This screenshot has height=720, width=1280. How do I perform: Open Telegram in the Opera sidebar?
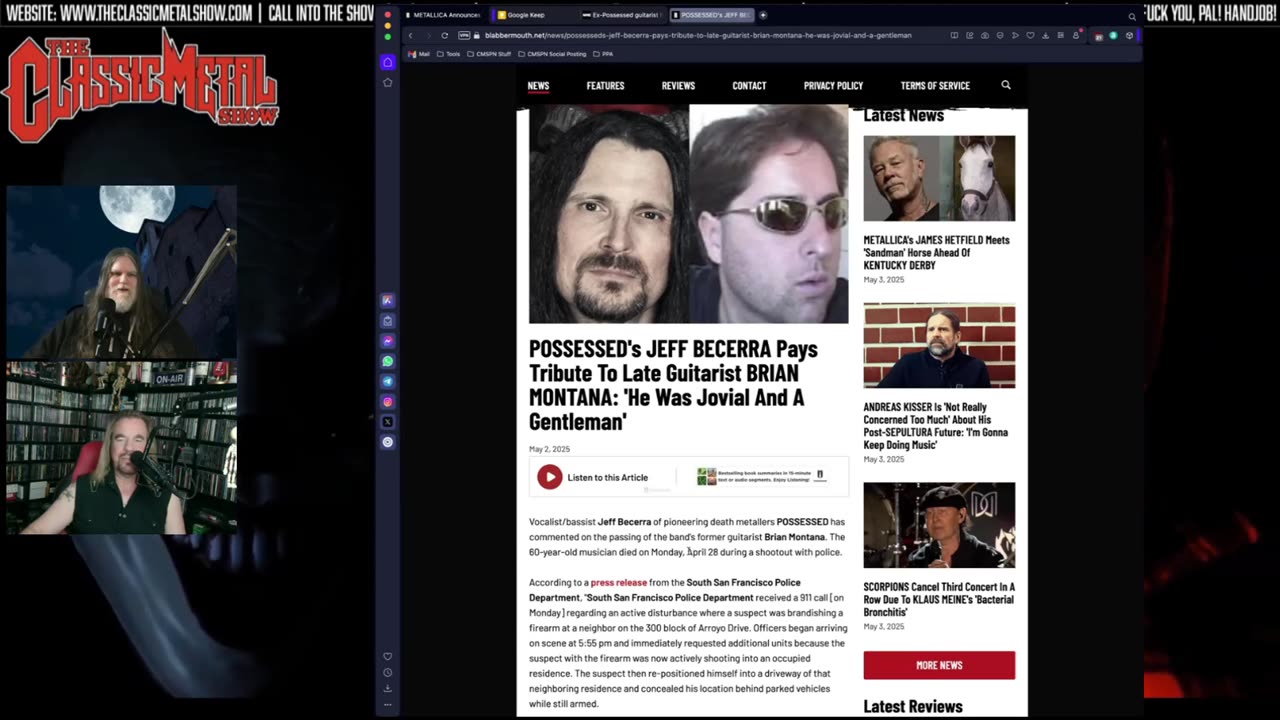[x=388, y=381]
